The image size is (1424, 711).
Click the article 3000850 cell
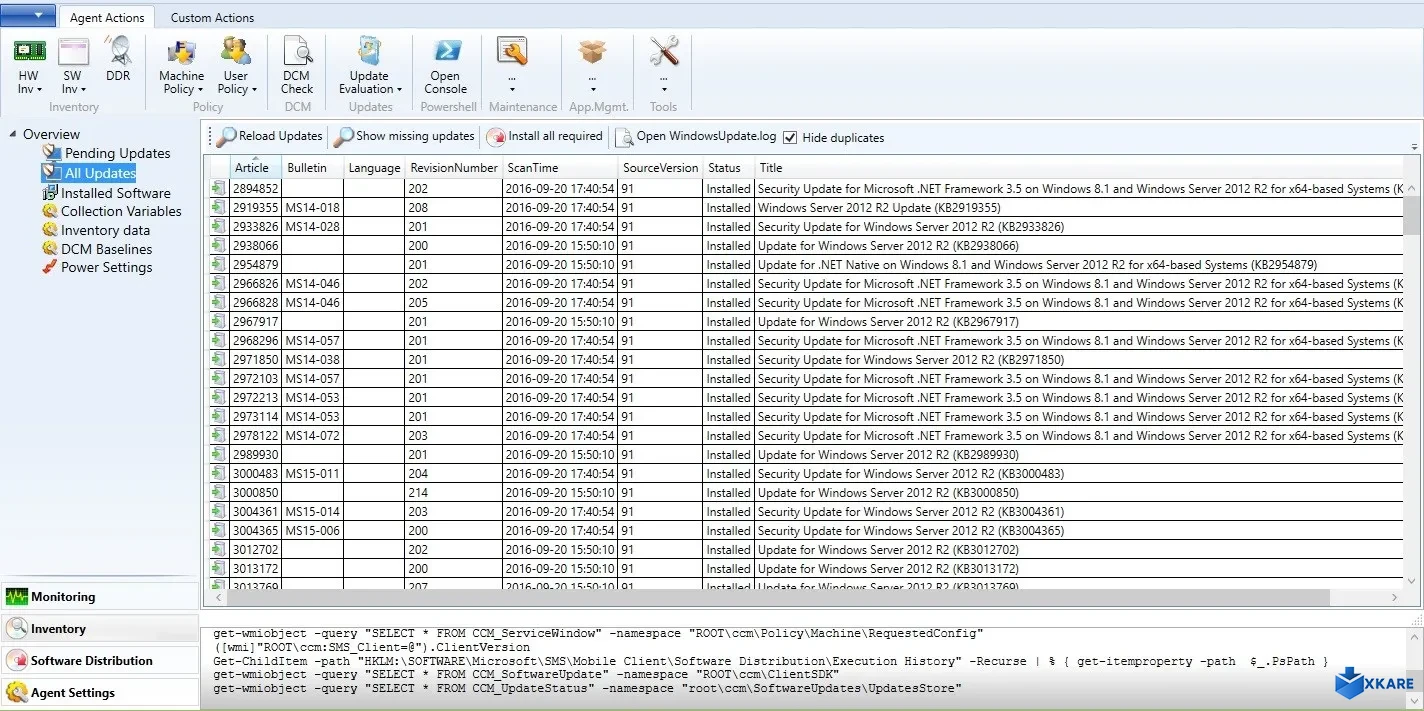coord(255,493)
